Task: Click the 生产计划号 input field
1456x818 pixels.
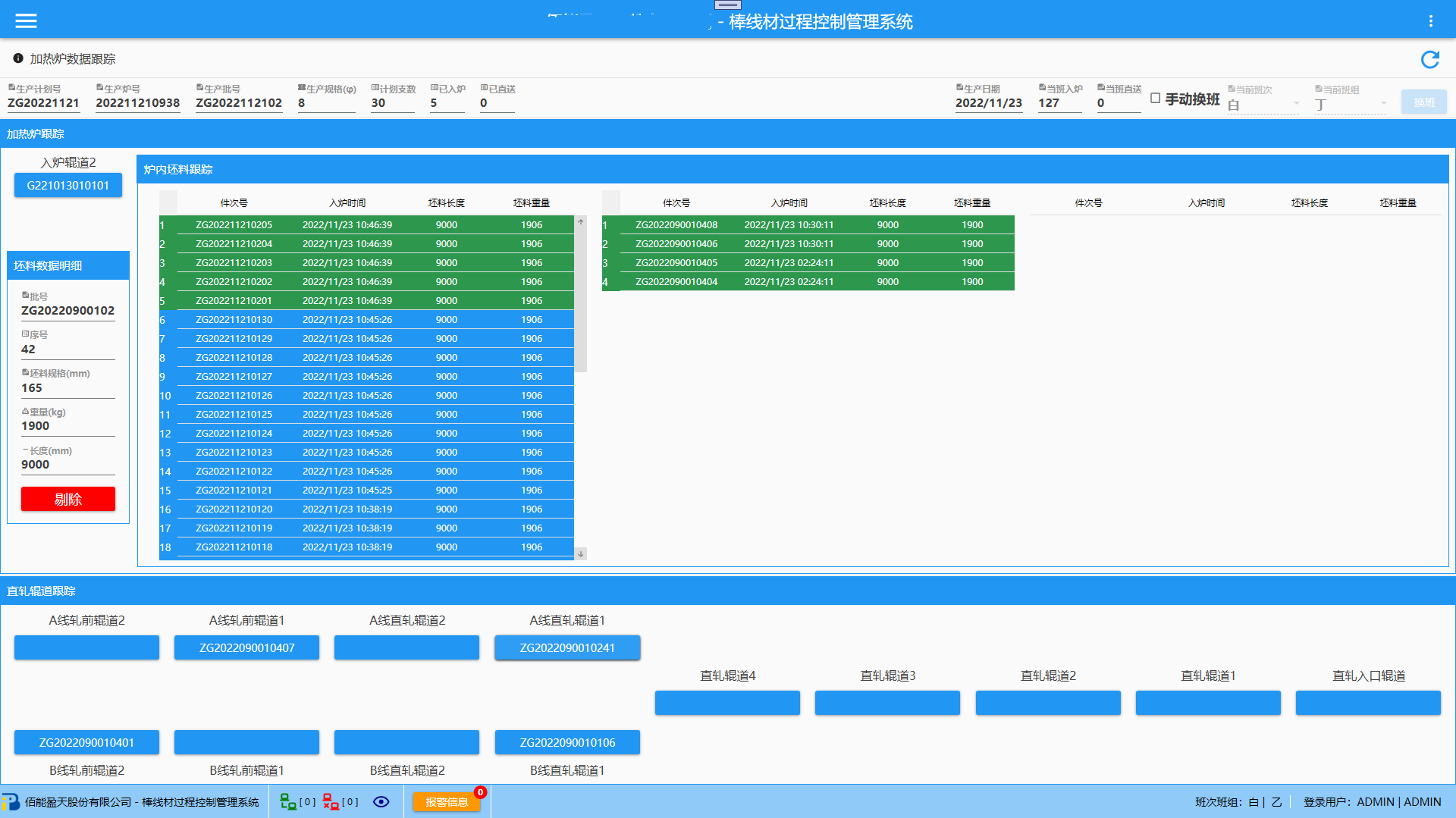Action: (43, 103)
